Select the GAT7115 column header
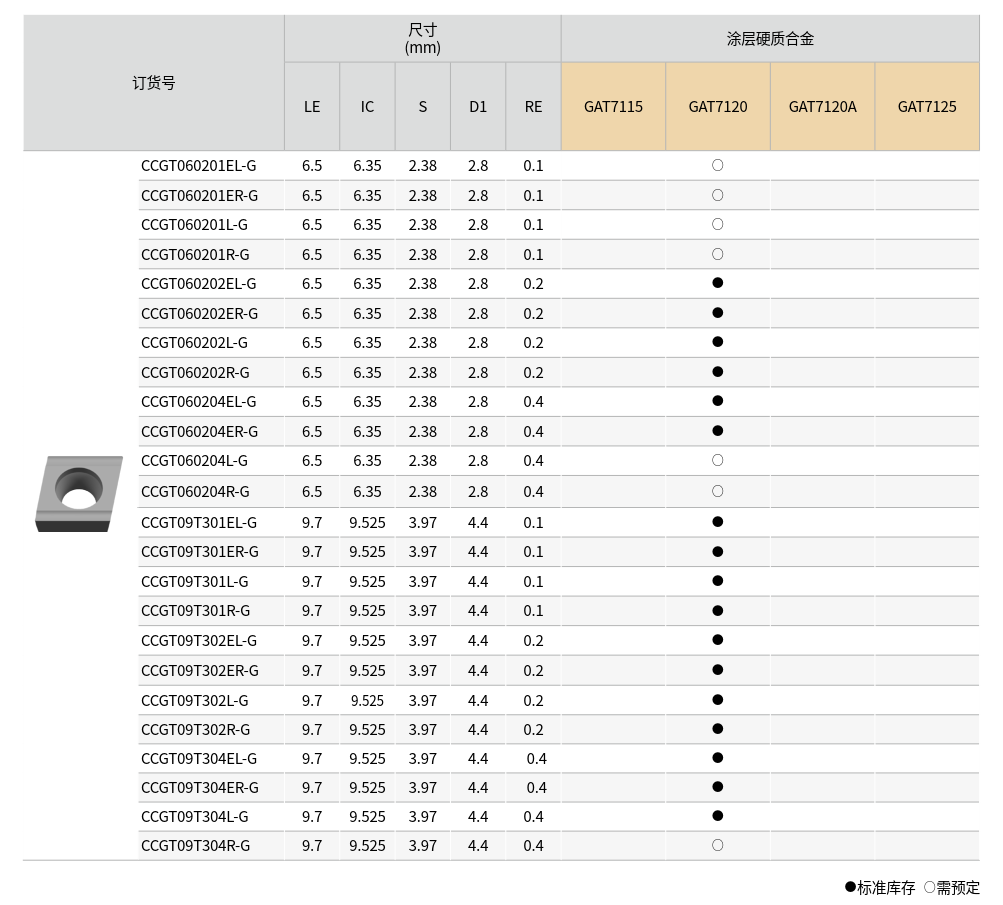The height and width of the screenshot is (905, 1003). click(x=613, y=106)
